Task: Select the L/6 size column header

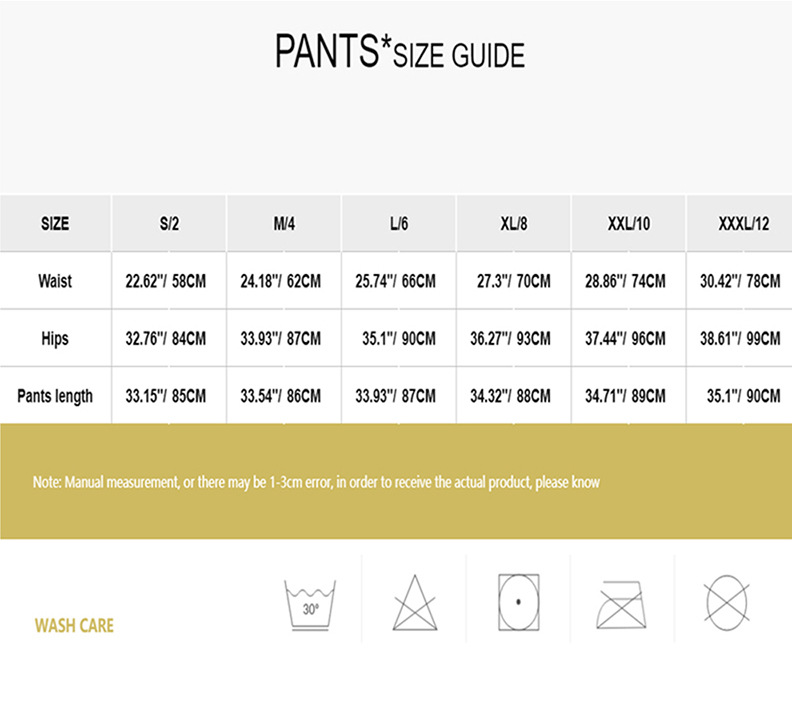Action: (x=399, y=224)
